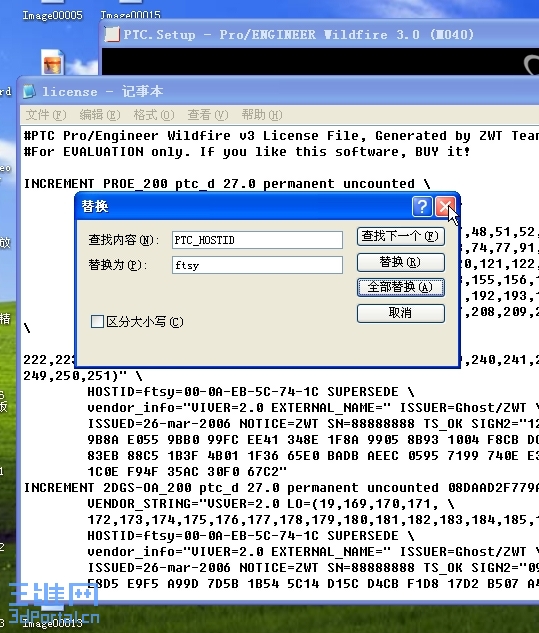Click the help question mark in Replace dialog
Viewport: 539px width, 633px height.
pyautogui.click(x=422, y=207)
